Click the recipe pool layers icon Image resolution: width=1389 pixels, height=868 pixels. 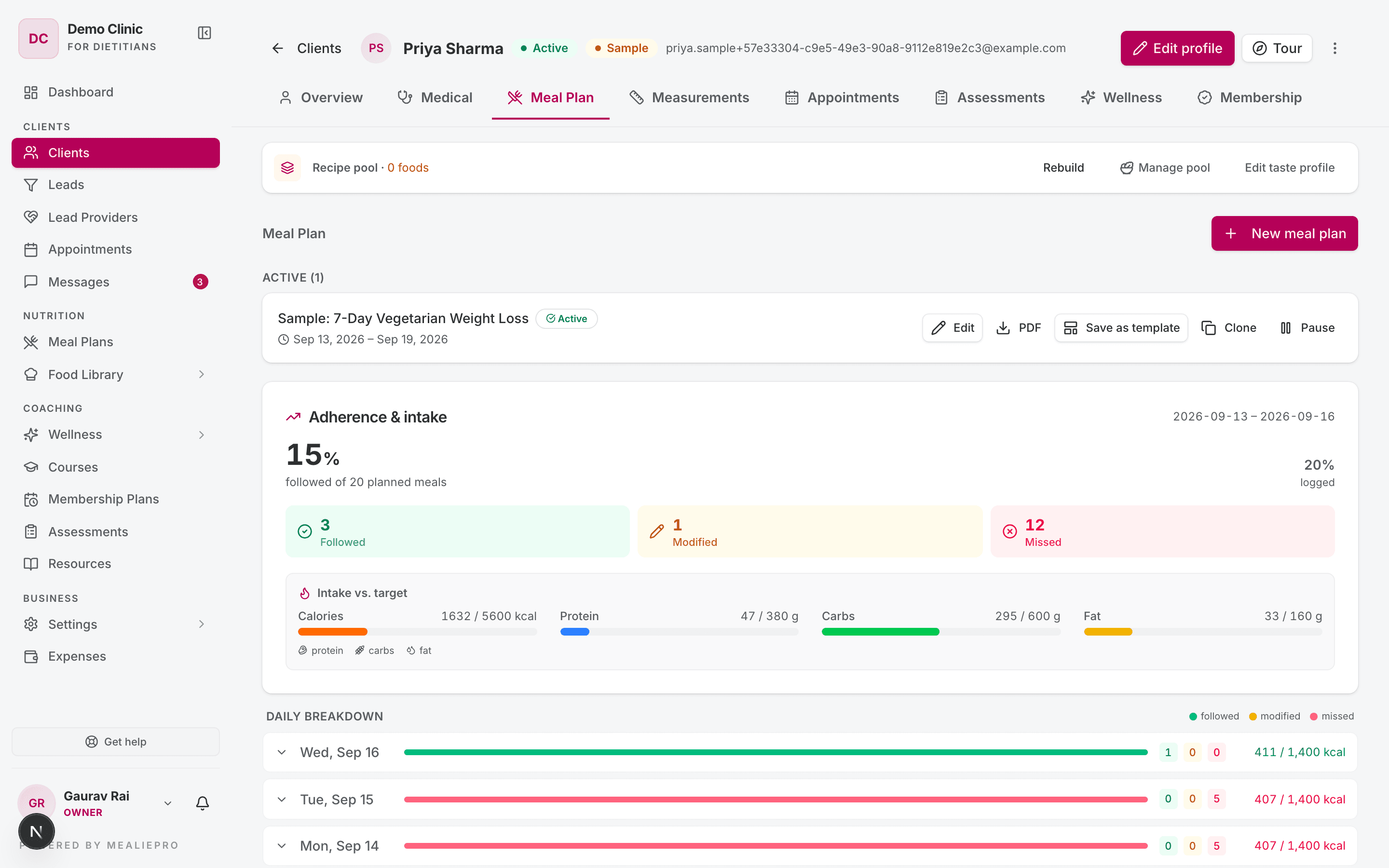tap(287, 168)
